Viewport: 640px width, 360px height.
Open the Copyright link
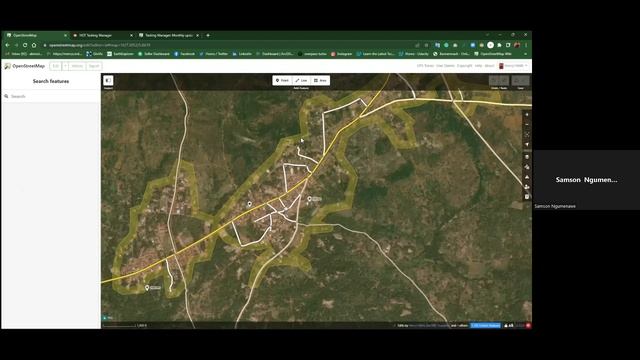[x=464, y=66]
